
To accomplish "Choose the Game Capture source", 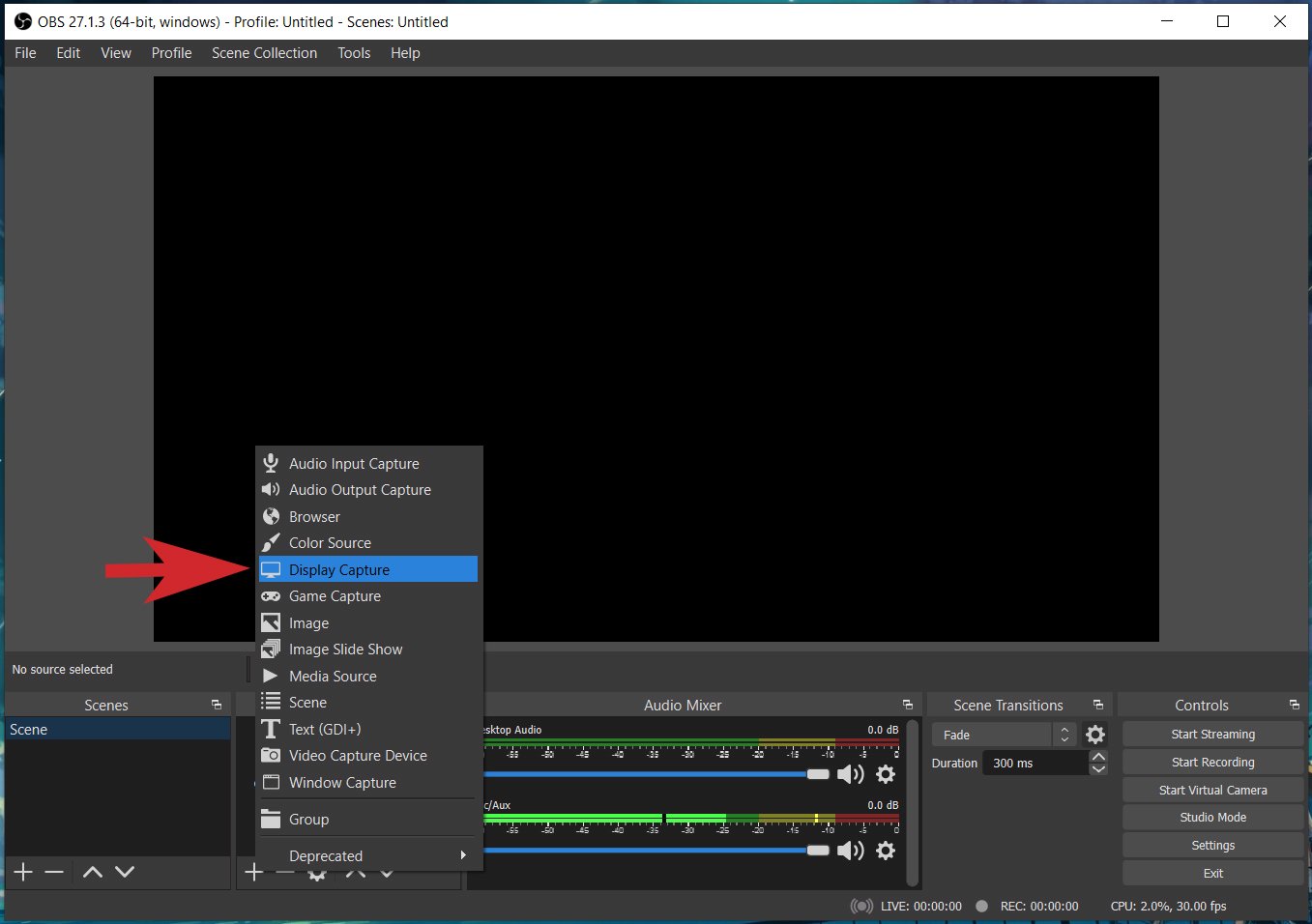I will pos(333,596).
